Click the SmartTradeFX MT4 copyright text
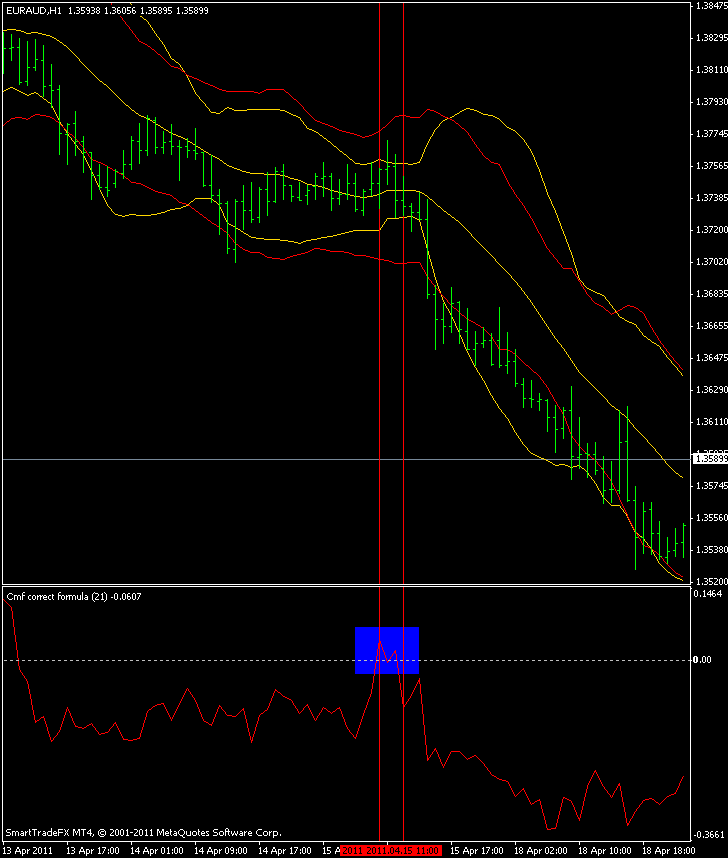The image size is (728, 858). pyautogui.click(x=143, y=832)
